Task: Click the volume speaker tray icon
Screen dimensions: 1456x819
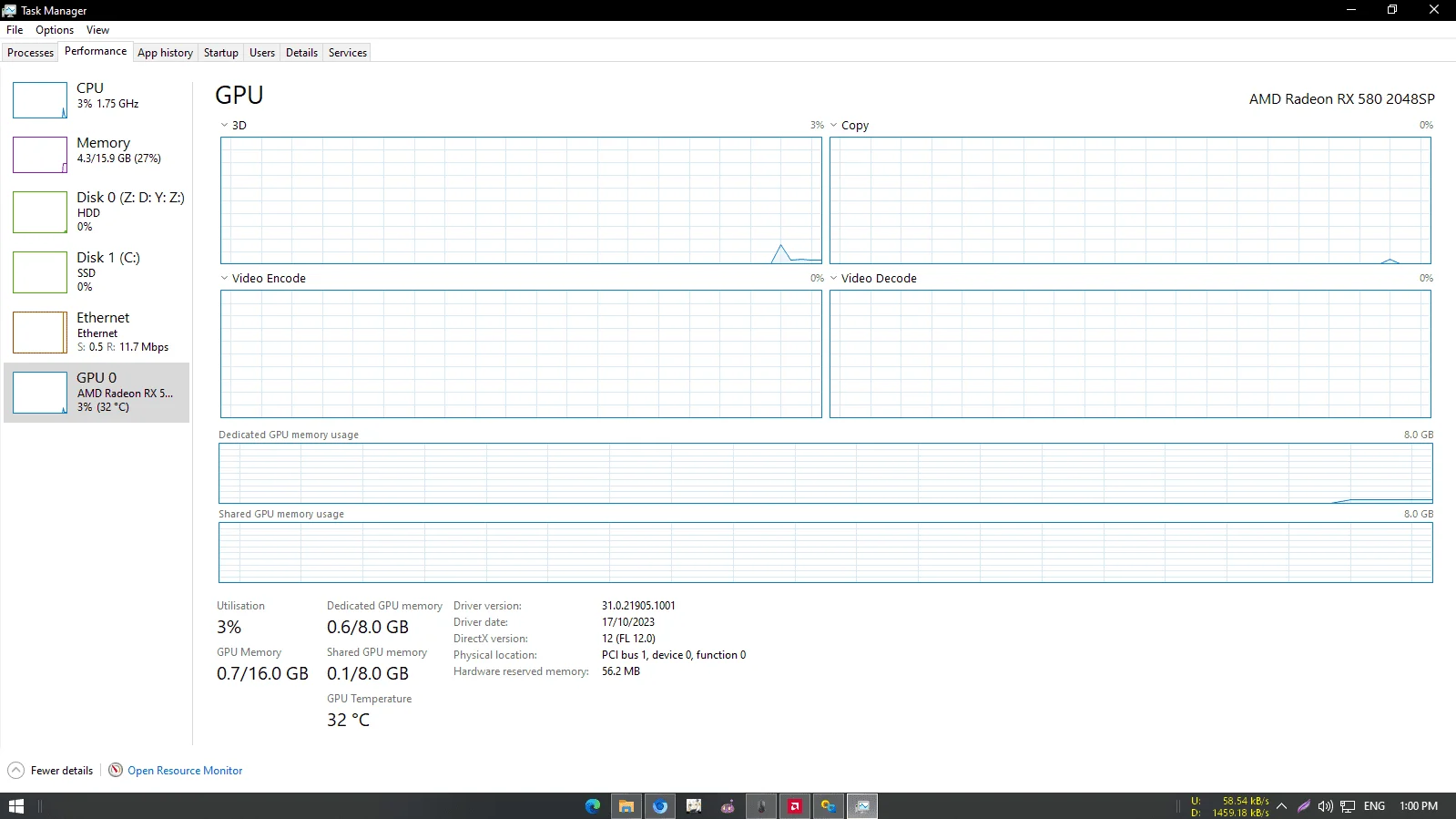Action: 1325,806
